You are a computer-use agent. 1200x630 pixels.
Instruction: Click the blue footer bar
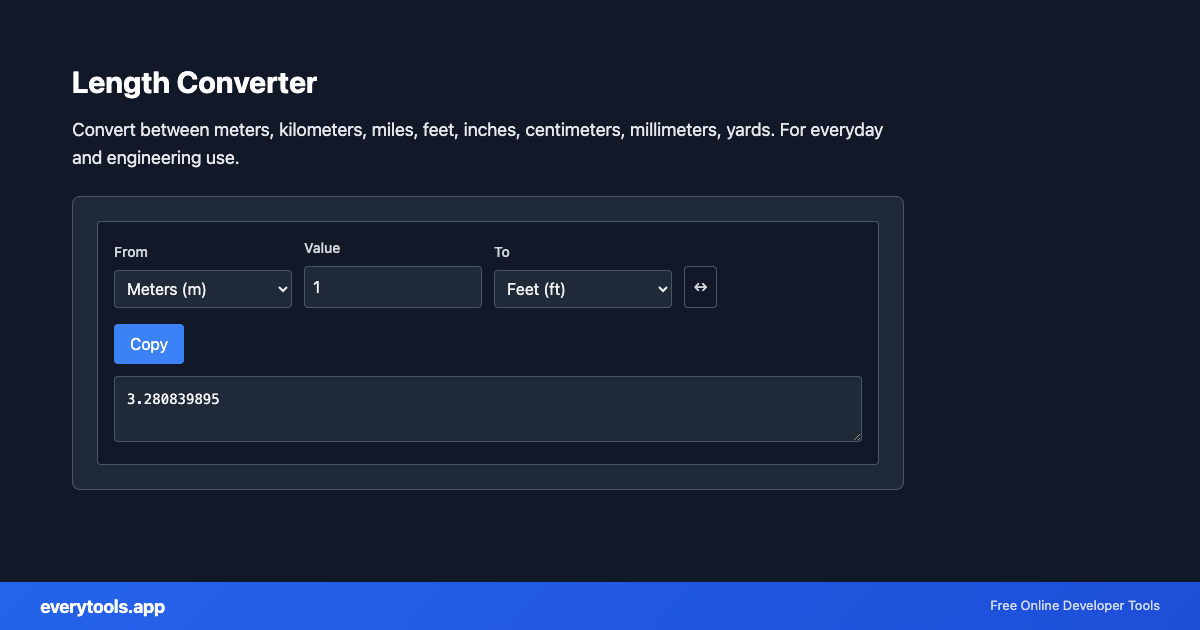(600, 606)
